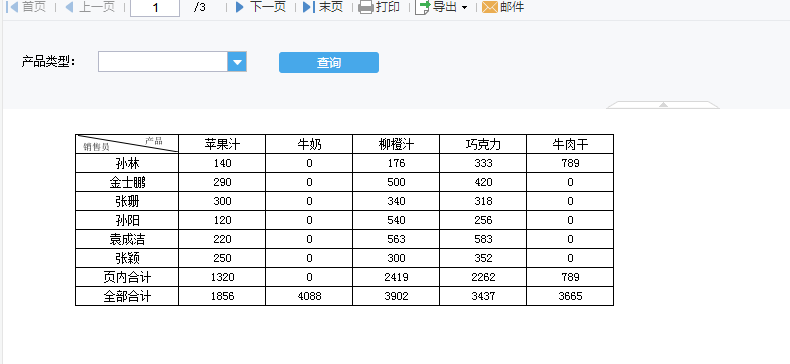Click 全部合计 巧克力 total 3437
Viewport: 790px width, 364px height.
(x=483, y=296)
